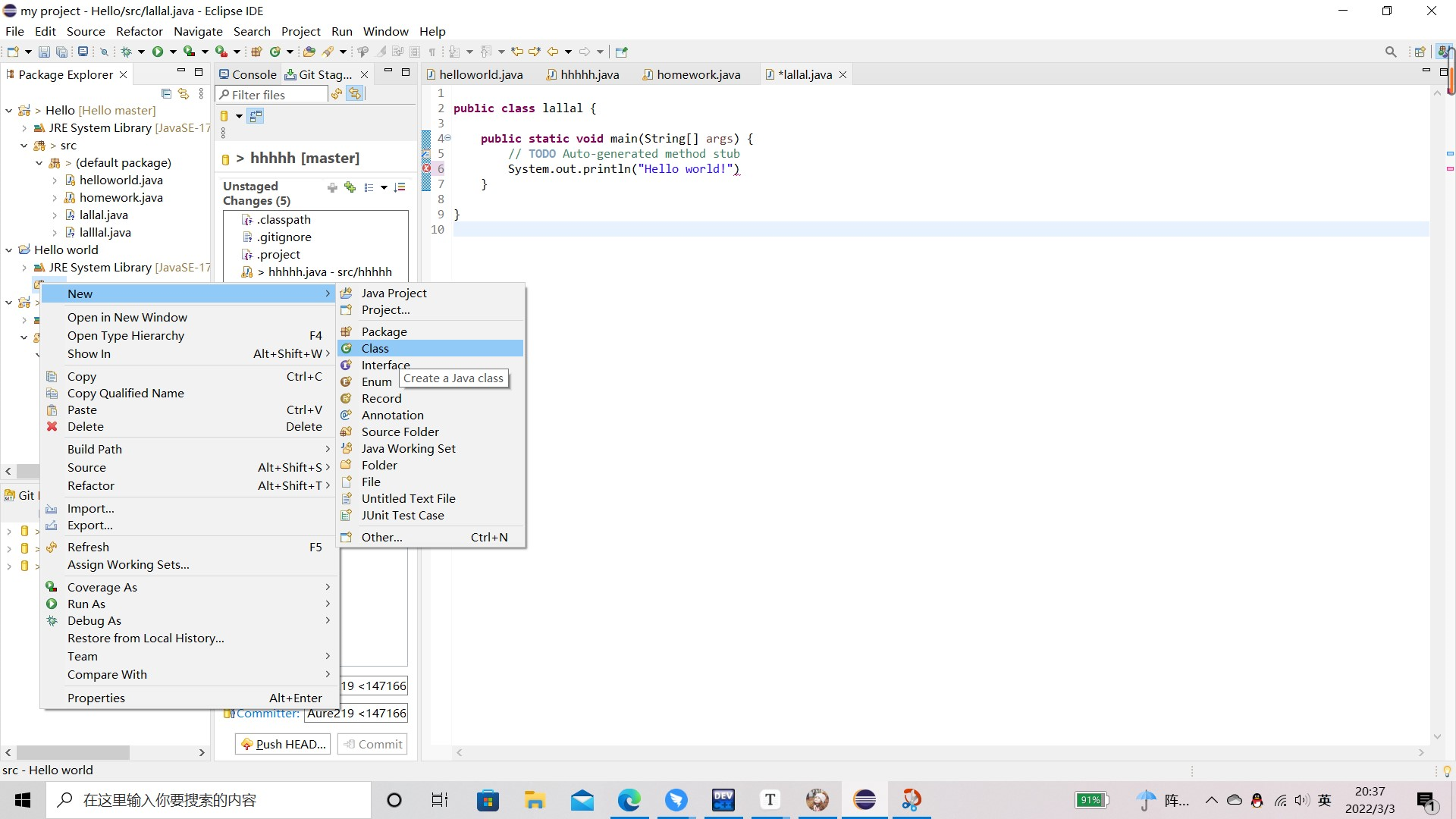This screenshot has width=1456, height=819.
Task: Click the Last Edit Location arrow icon
Action: pos(517,52)
